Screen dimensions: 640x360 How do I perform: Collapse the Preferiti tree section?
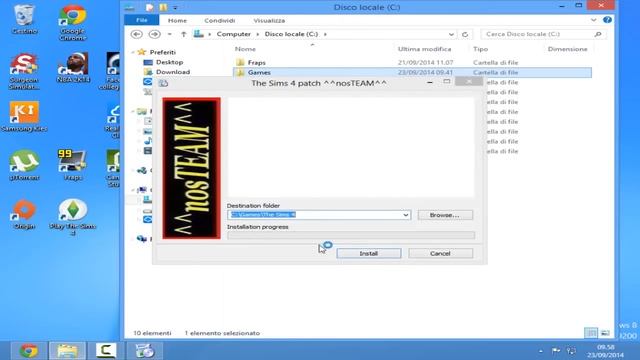(133, 53)
